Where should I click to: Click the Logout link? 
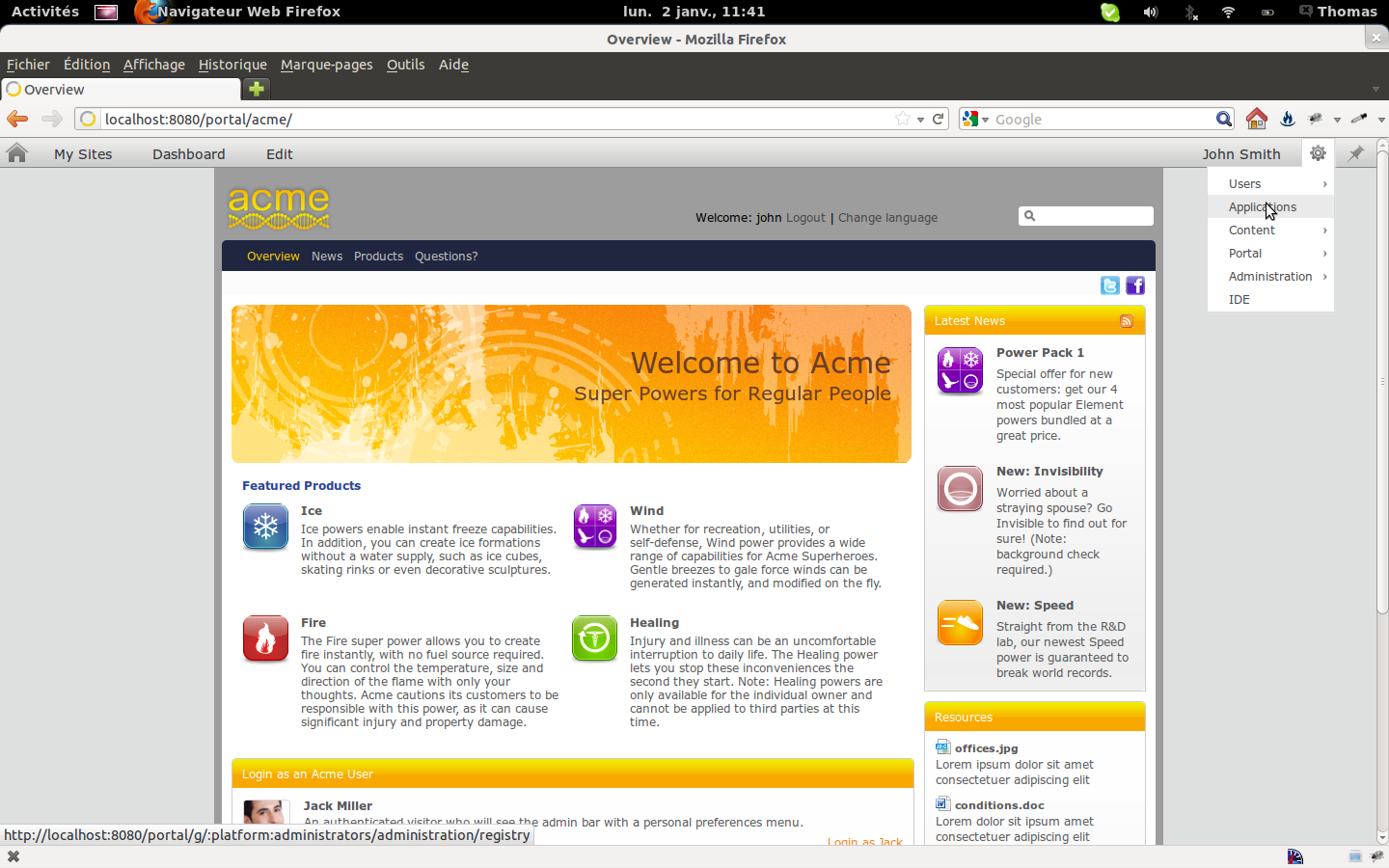805,218
